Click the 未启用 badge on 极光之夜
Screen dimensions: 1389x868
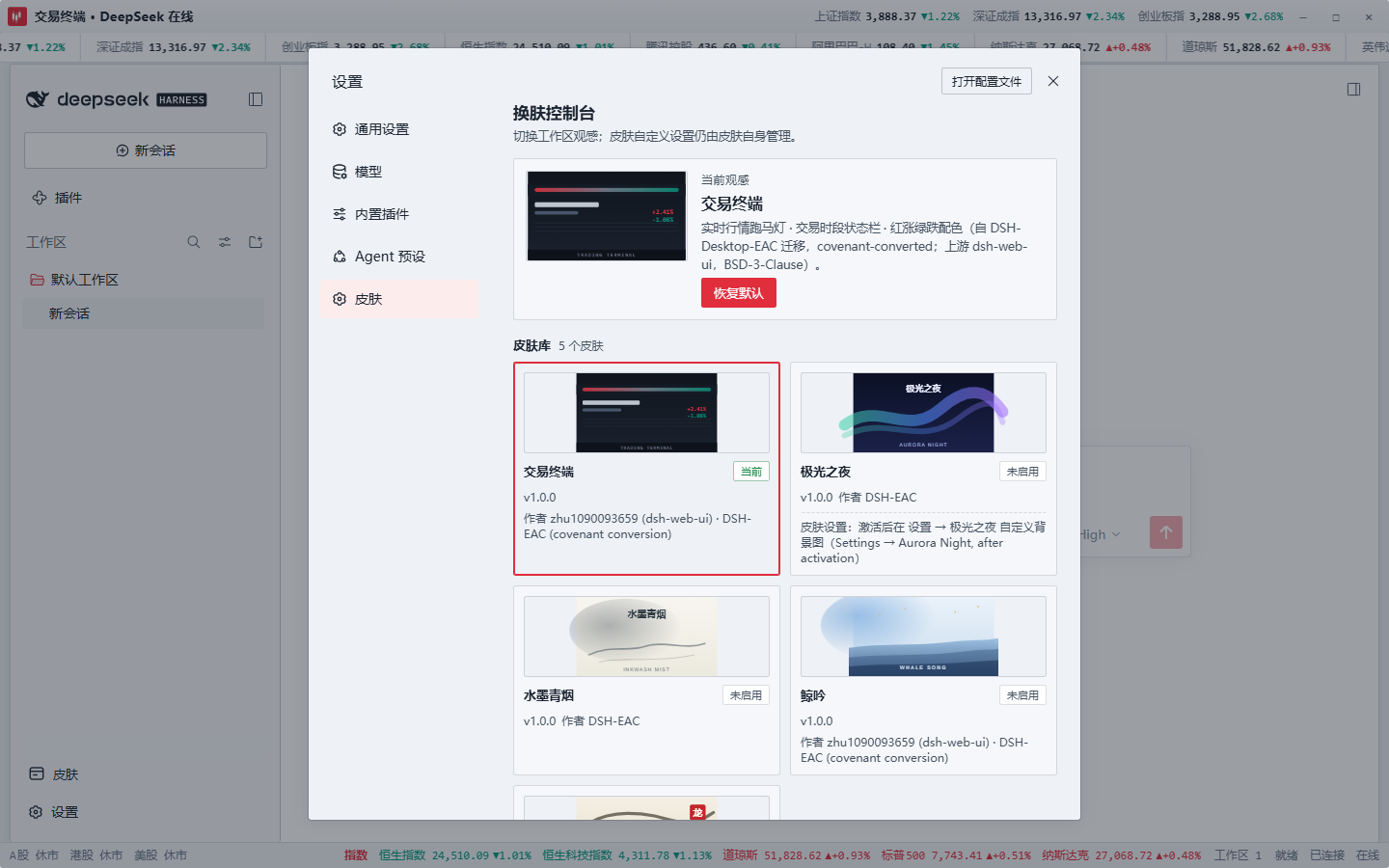1022,472
